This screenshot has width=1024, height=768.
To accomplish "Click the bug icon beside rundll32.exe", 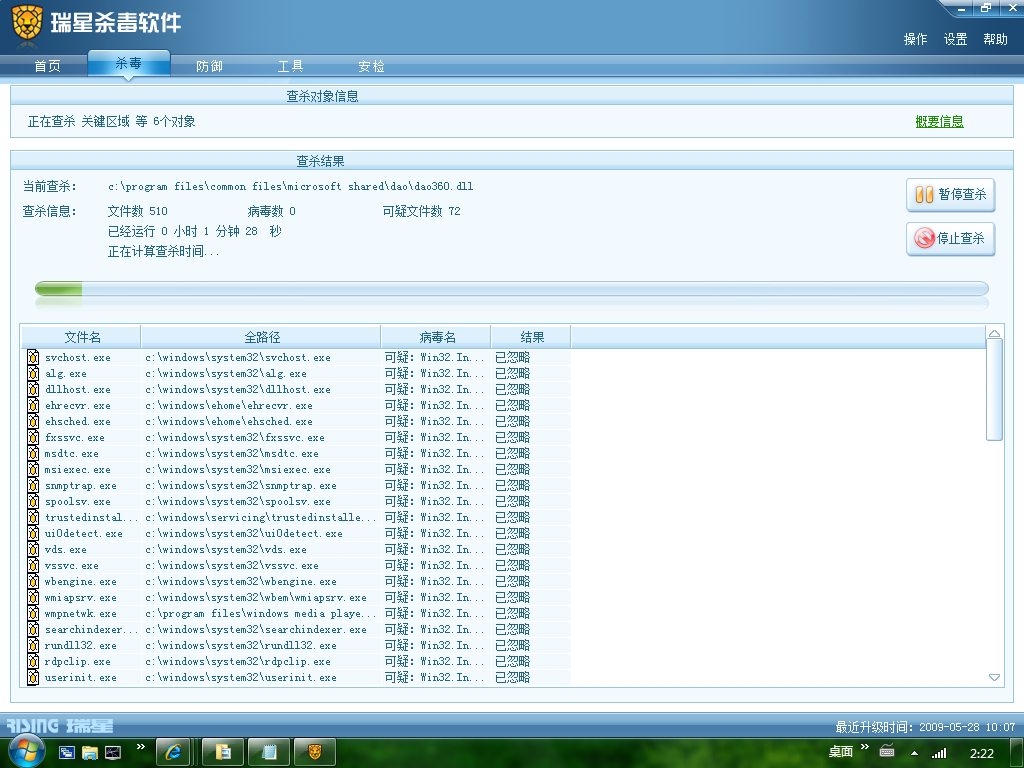I will 33,645.
